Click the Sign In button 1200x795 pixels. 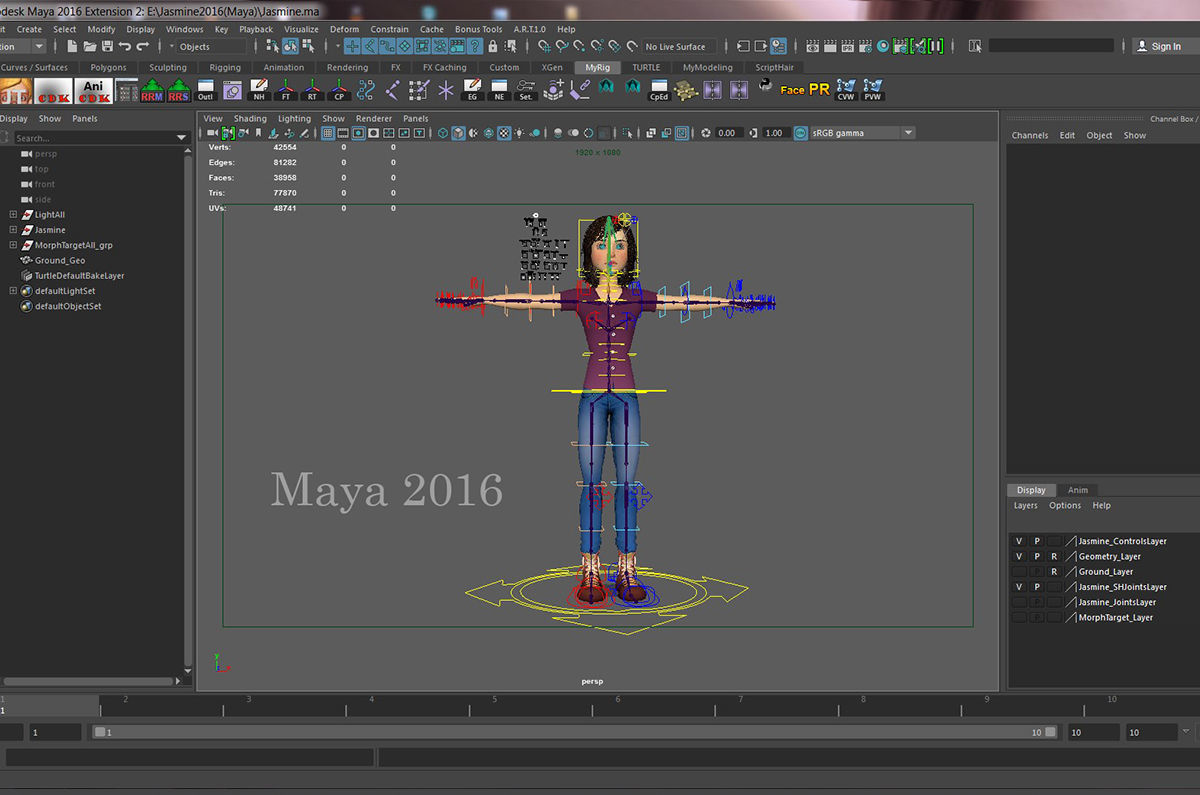1158,46
